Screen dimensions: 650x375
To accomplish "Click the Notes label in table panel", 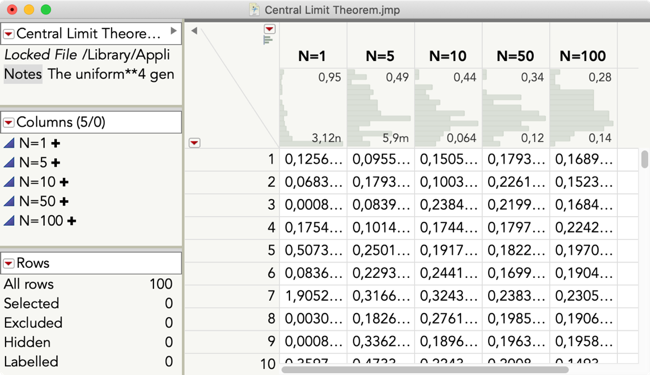I will point(23,74).
